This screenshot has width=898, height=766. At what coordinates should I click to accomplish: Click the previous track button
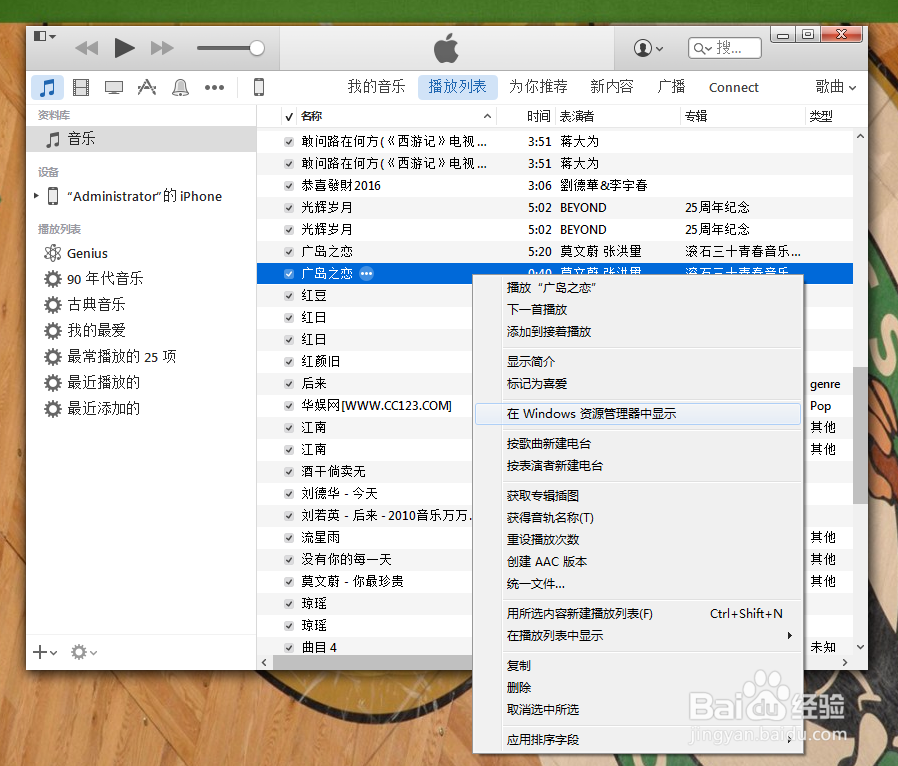(86, 48)
